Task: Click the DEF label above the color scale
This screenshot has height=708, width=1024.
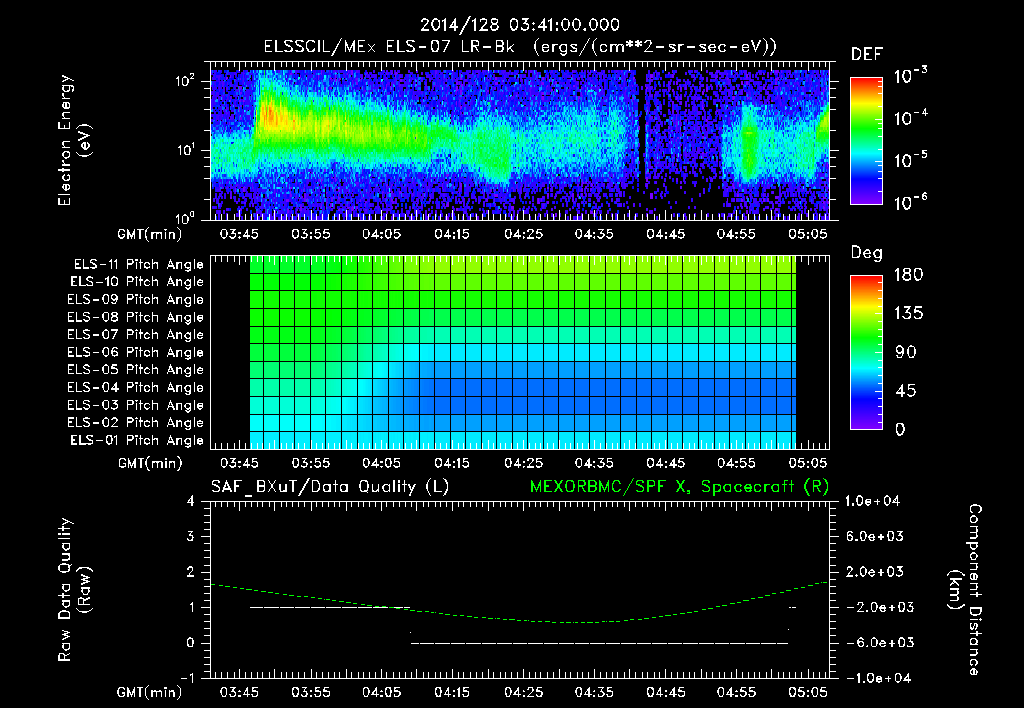Action: click(x=866, y=54)
